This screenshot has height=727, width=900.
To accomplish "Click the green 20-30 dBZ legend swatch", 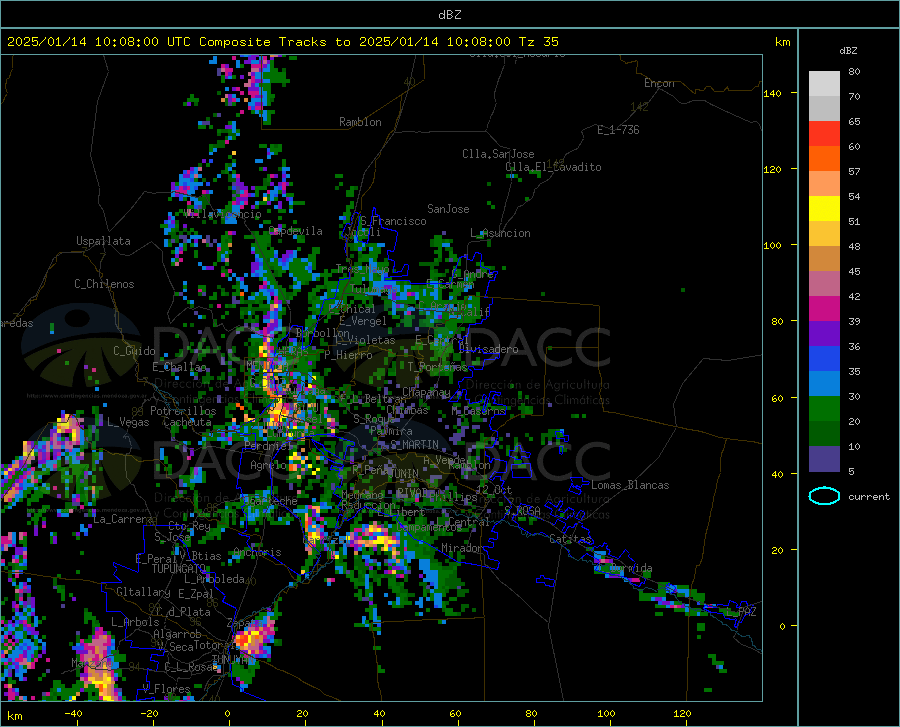I will point(824,409).
